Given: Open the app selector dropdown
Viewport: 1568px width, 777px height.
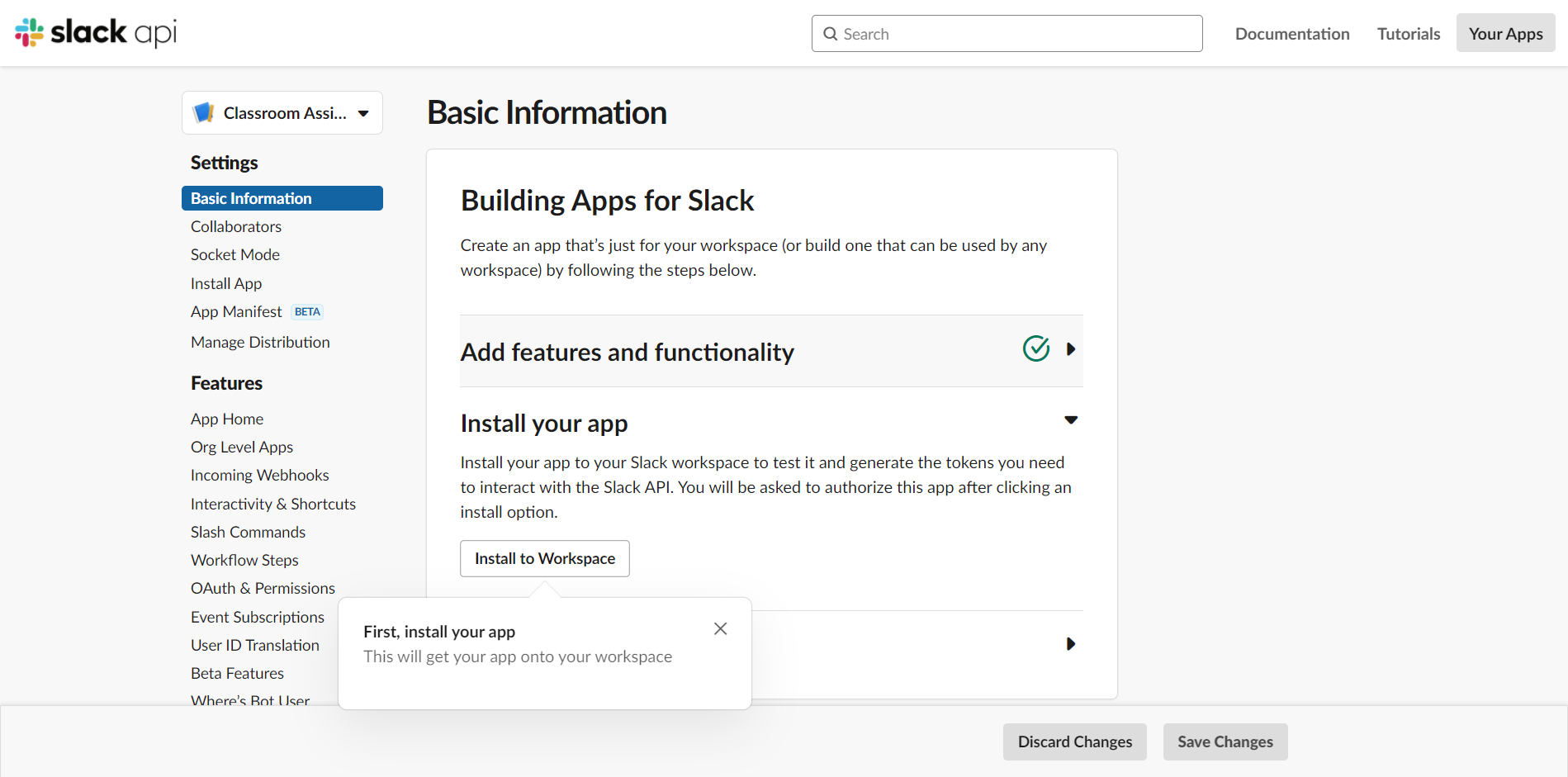Looking at the screenshot, I should coord(363,113).
